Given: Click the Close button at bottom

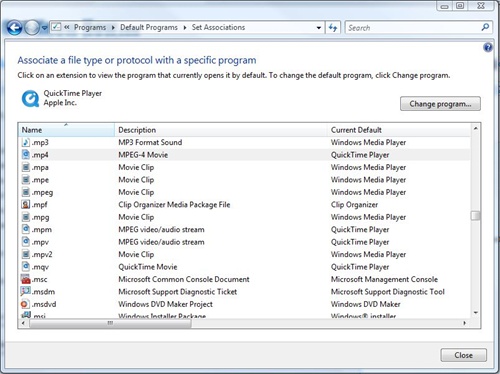Looking at the screenshot, I should tap(463, 355).
